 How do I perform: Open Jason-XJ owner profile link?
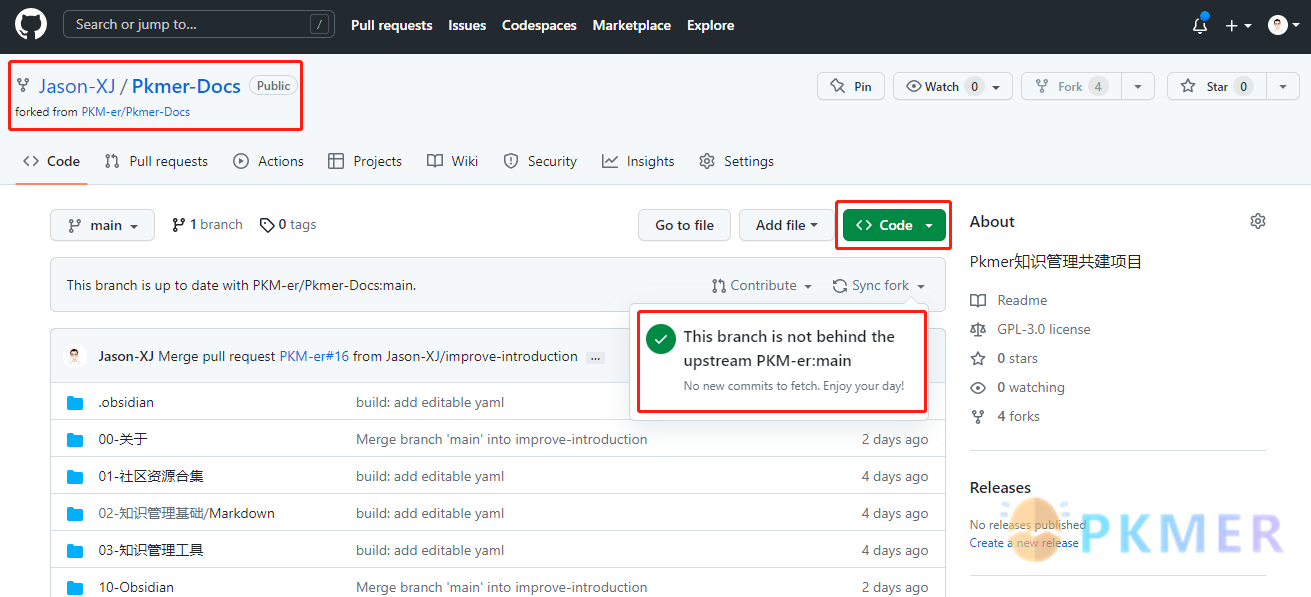point(77,86)
